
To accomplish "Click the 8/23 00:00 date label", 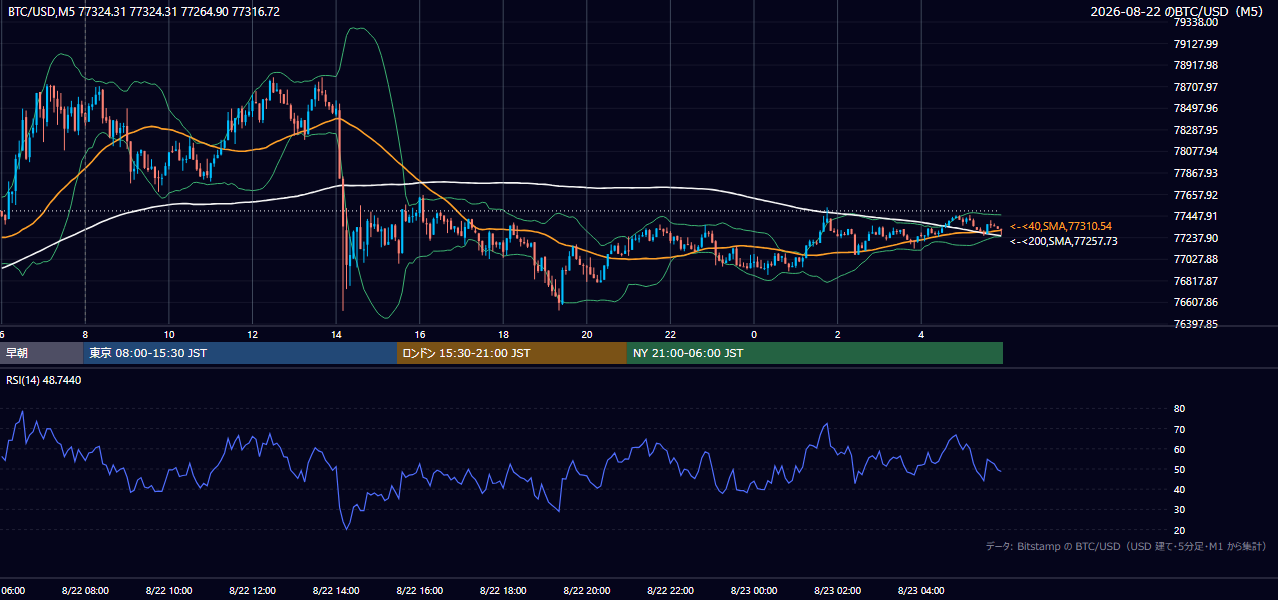I will pyautogui.click(x=754, y=591).
